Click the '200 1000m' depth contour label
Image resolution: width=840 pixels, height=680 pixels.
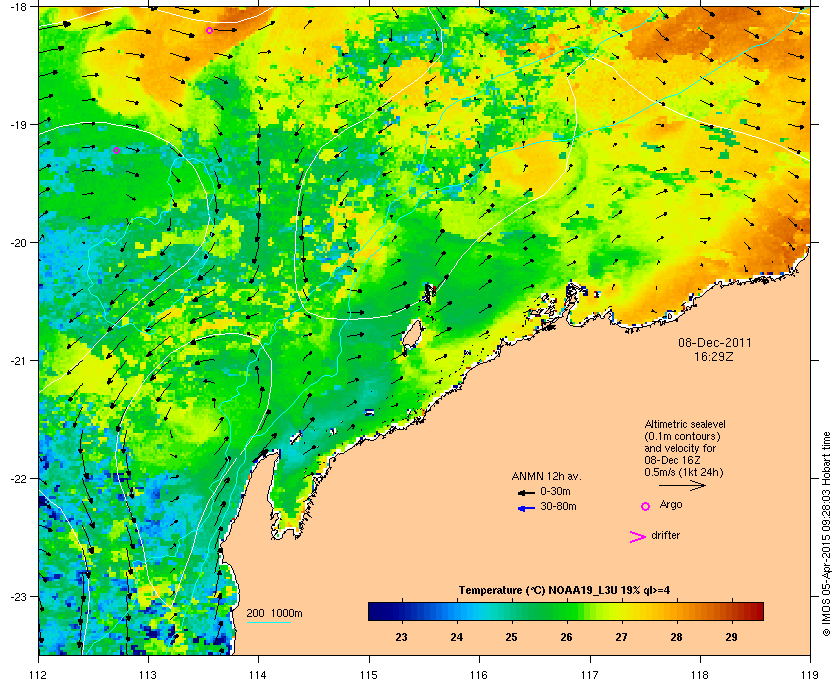point(274,613)
